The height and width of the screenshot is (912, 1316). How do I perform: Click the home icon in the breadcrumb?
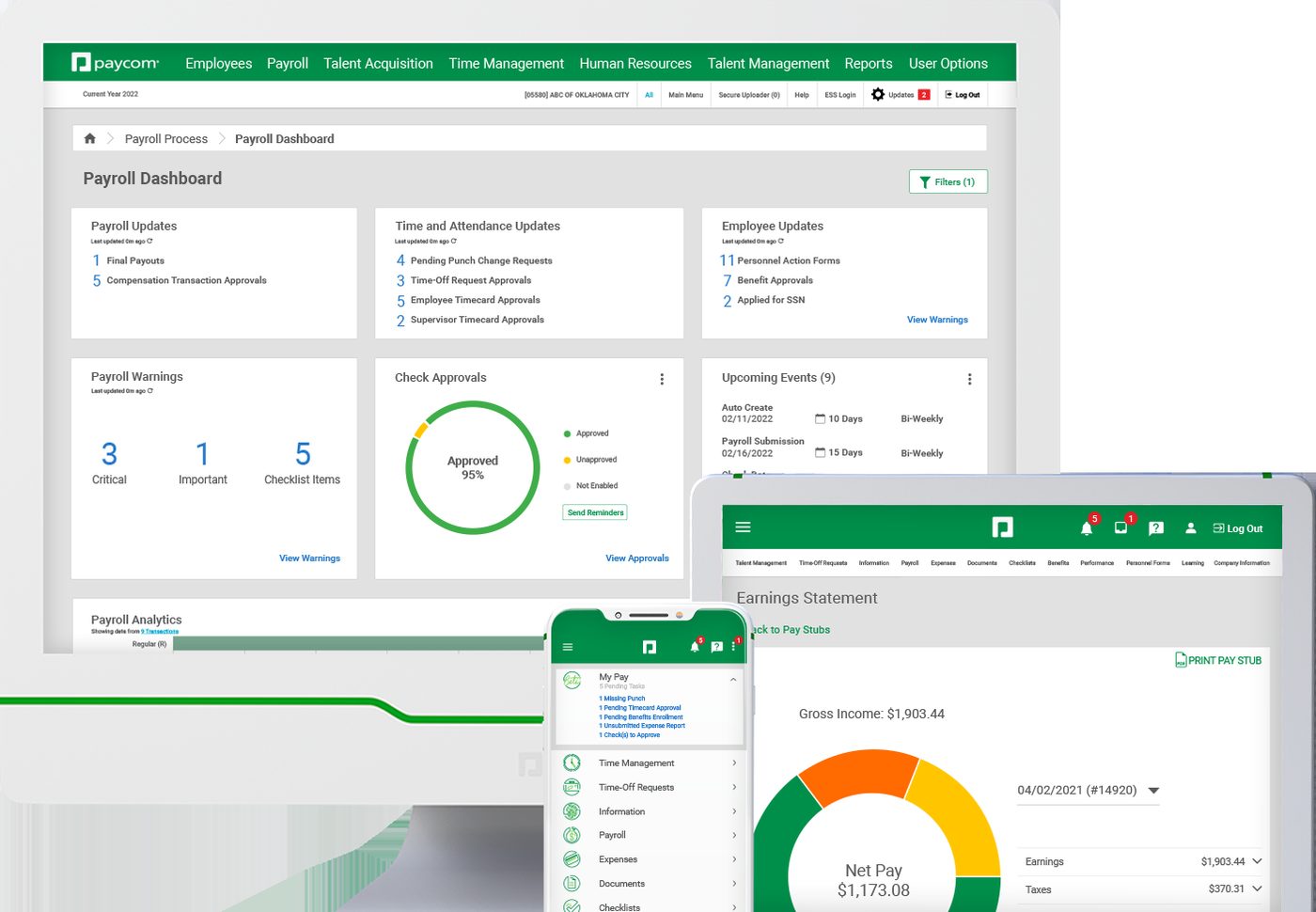tap(90, 138)
